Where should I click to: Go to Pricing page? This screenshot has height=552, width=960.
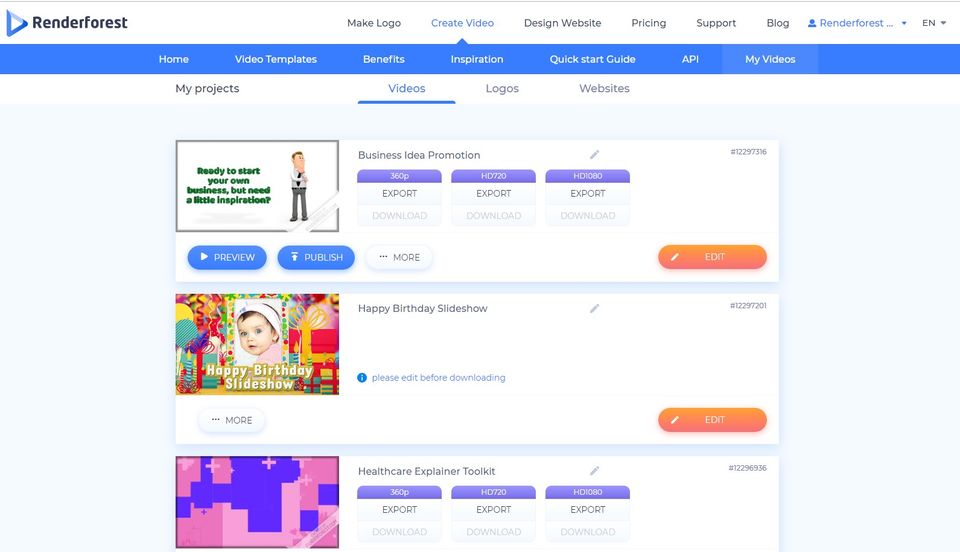[648, 23]
